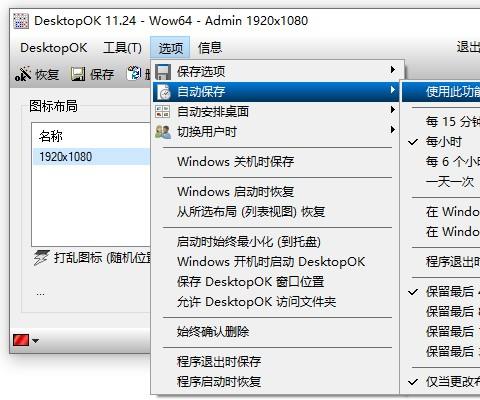Toggle the checked 仅当更改 option

pos(442,382)
